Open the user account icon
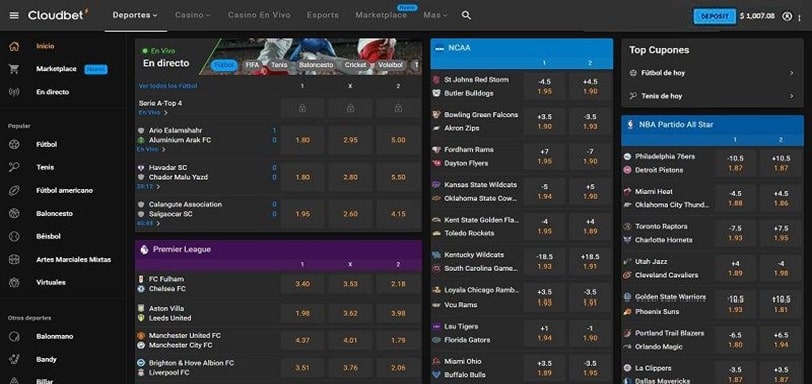 click(x=787, y=16)
